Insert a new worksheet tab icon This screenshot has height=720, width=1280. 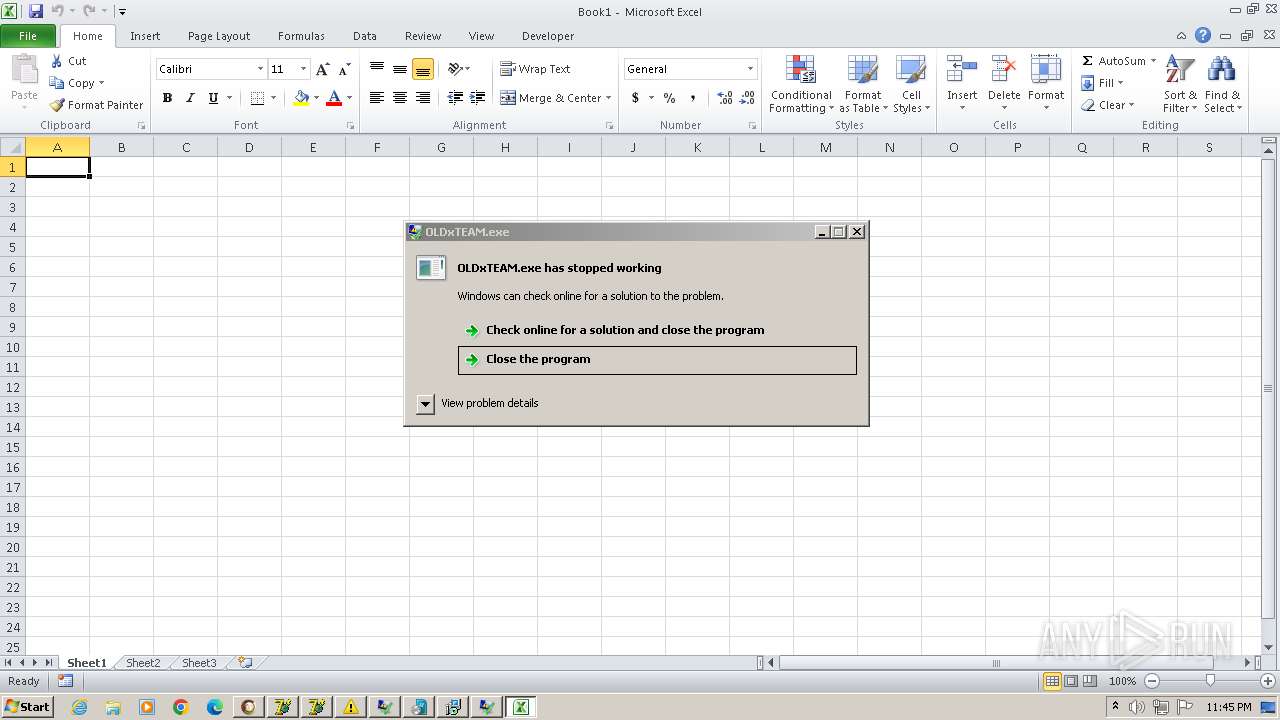coord(244,662)
